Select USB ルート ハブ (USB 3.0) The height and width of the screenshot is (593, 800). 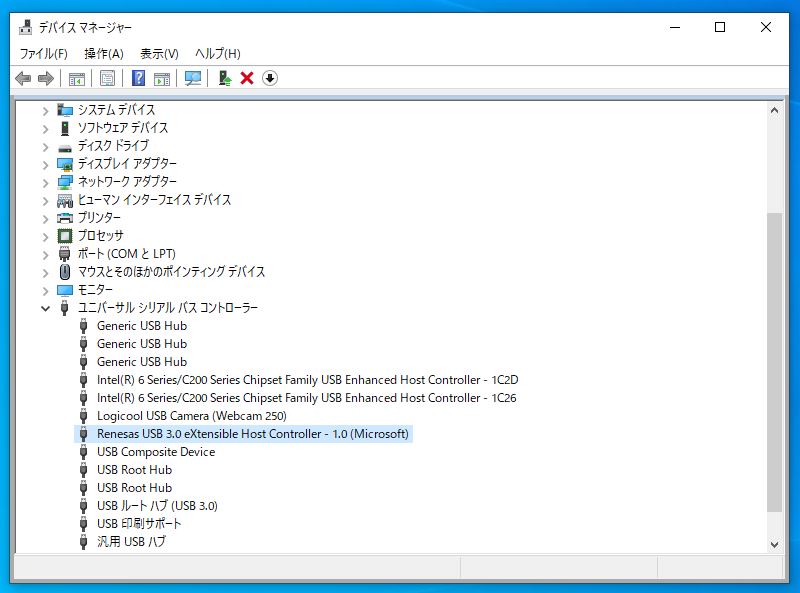point(157,506)
